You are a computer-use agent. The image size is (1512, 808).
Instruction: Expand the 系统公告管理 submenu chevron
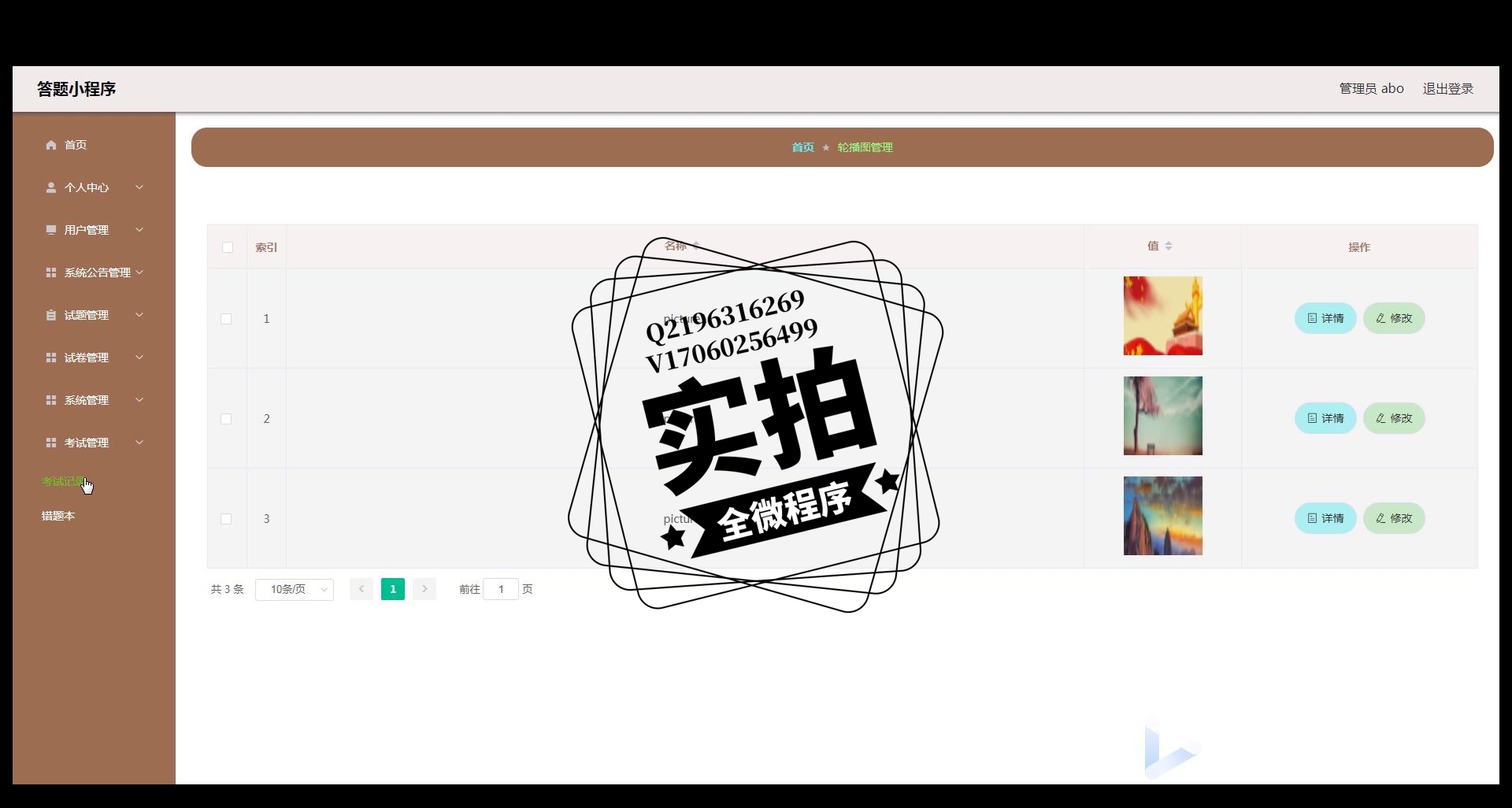coord(139,272)
